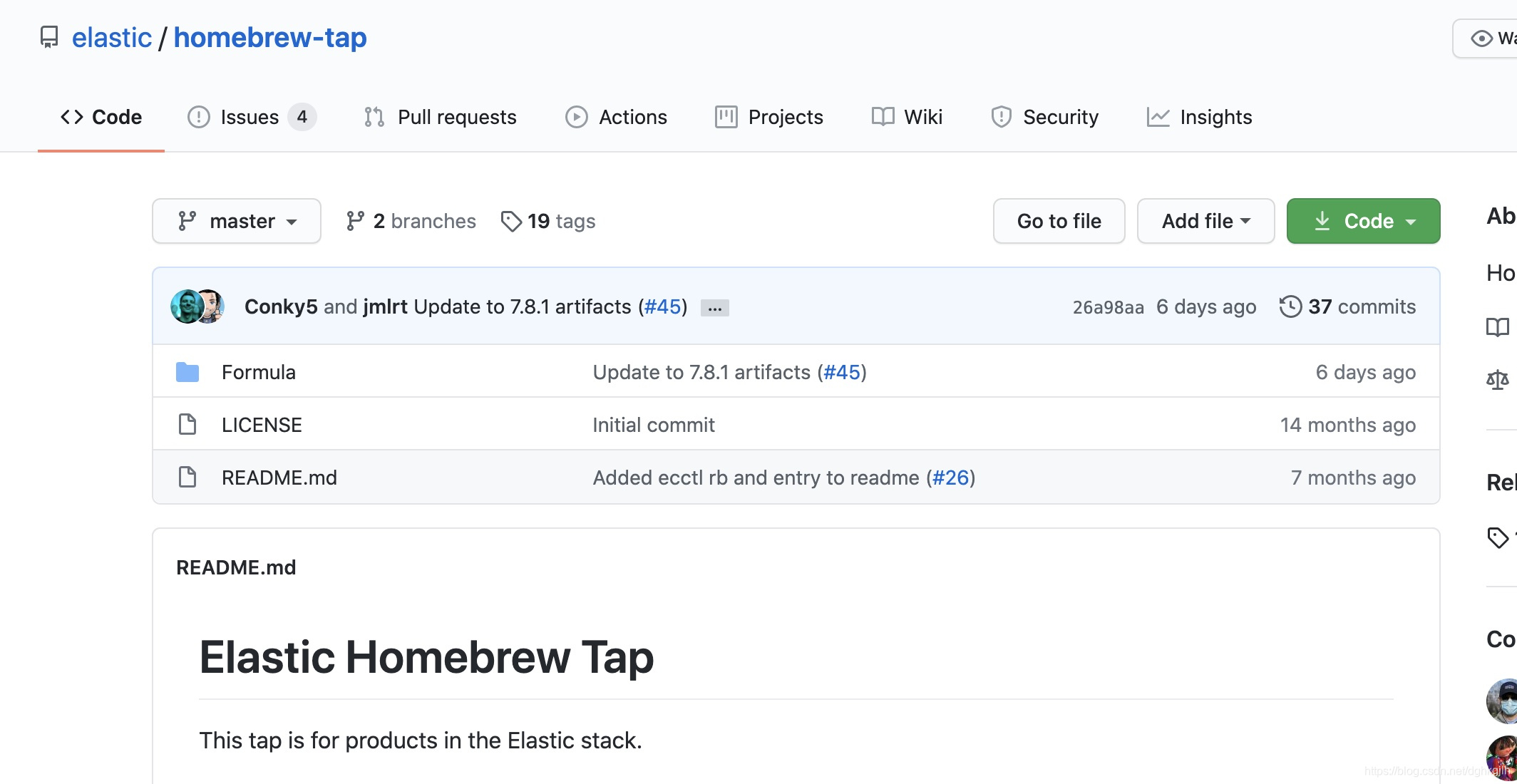Open the Wiki tab
The height and width of the screenshot is (784, 1517).
pos(907,117)
